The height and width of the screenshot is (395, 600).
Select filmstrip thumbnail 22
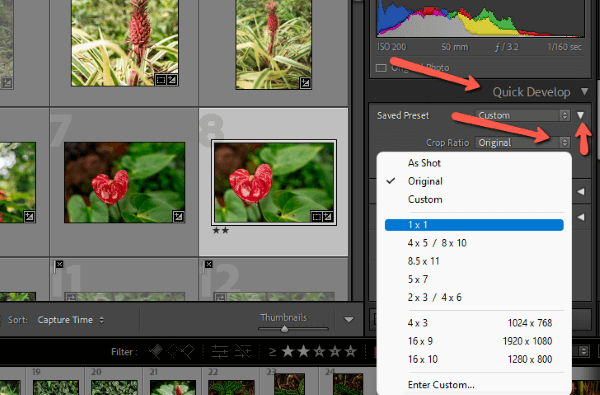(x=231, y=387)
